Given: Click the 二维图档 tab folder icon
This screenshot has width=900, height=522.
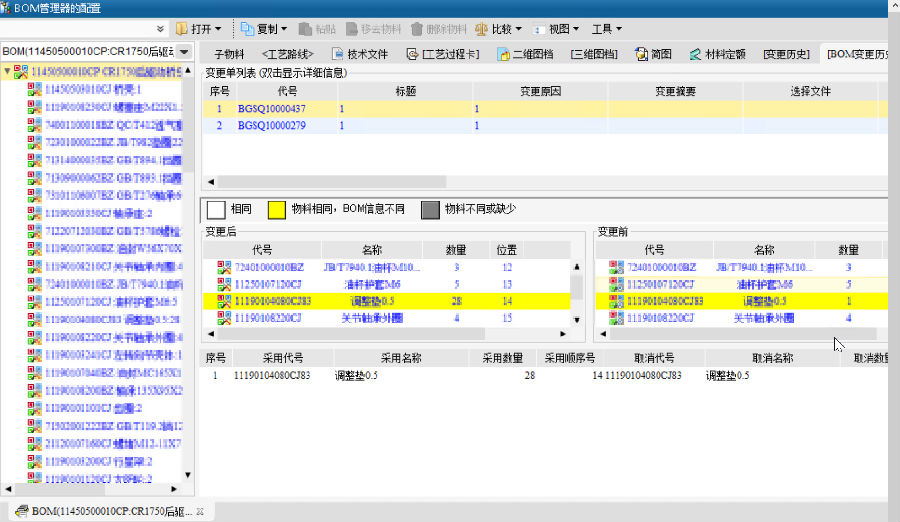Looking at the screenshot, I should tap(503, 54).
